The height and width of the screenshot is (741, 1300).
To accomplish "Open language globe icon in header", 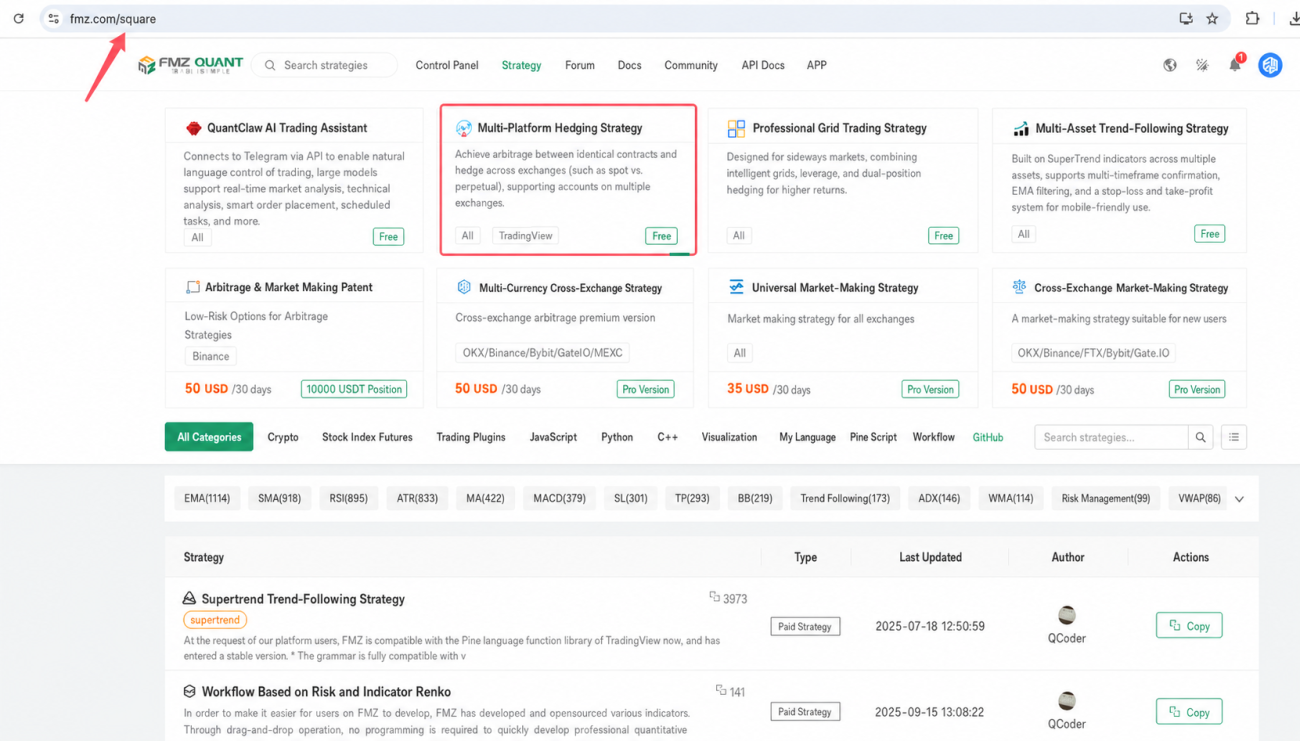I will click(1170, 65).
